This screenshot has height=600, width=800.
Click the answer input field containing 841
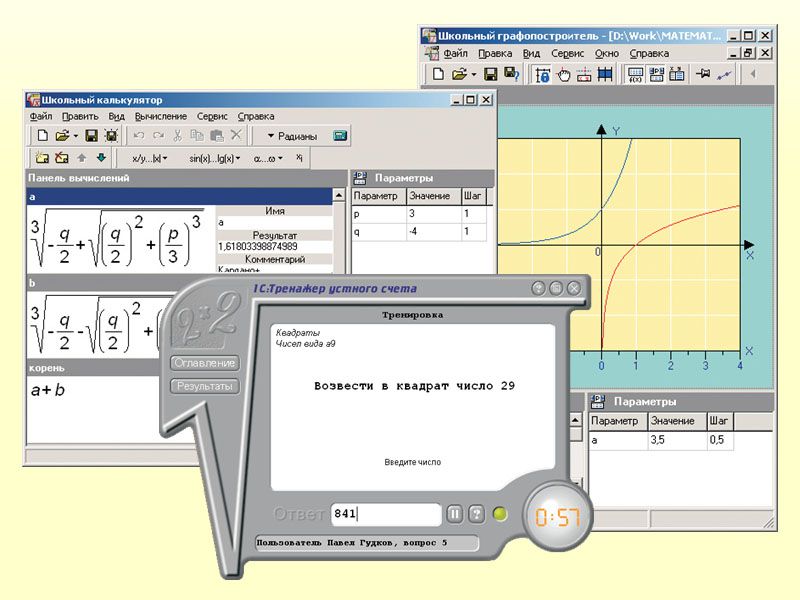pyautogui.click(x=385, y=514)
